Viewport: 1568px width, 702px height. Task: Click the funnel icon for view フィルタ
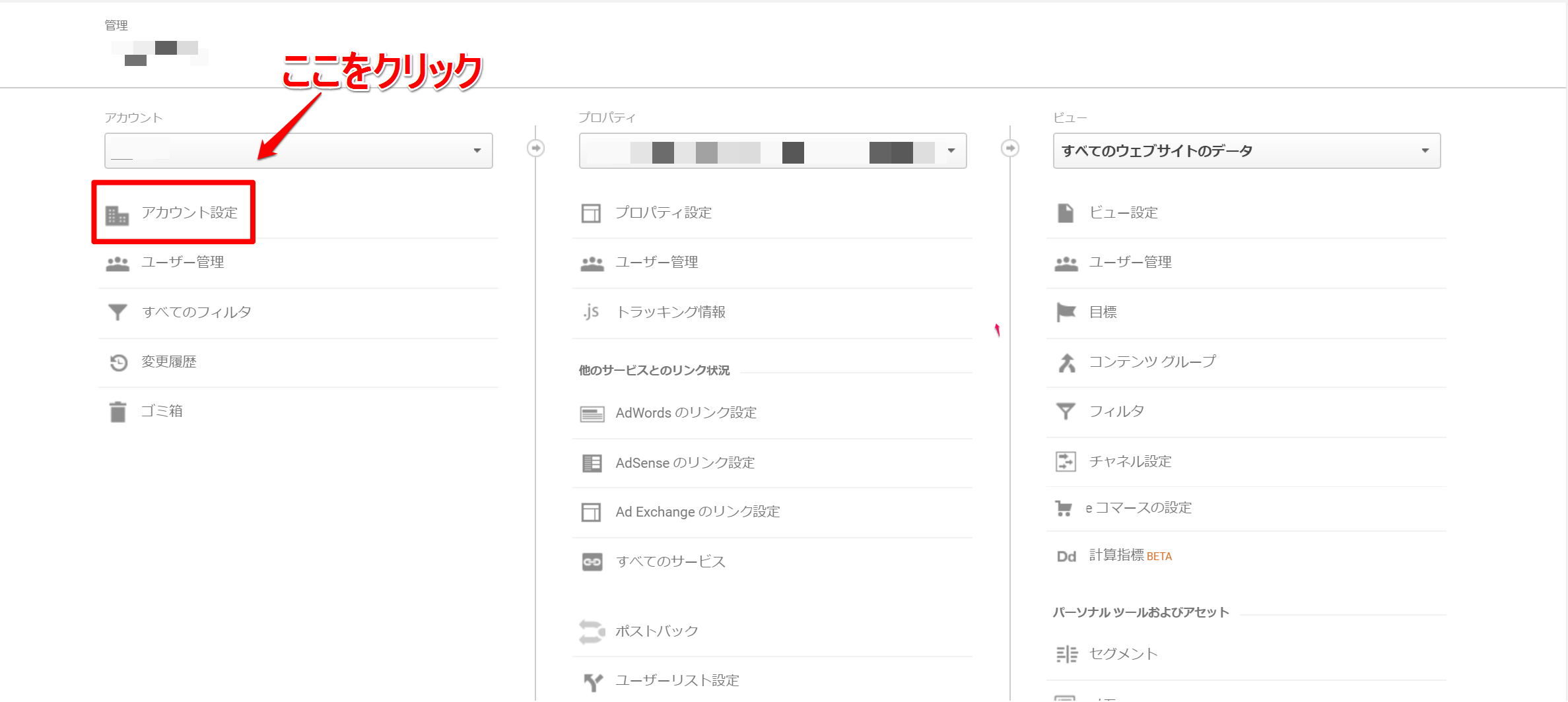(x=1066, y=412)
